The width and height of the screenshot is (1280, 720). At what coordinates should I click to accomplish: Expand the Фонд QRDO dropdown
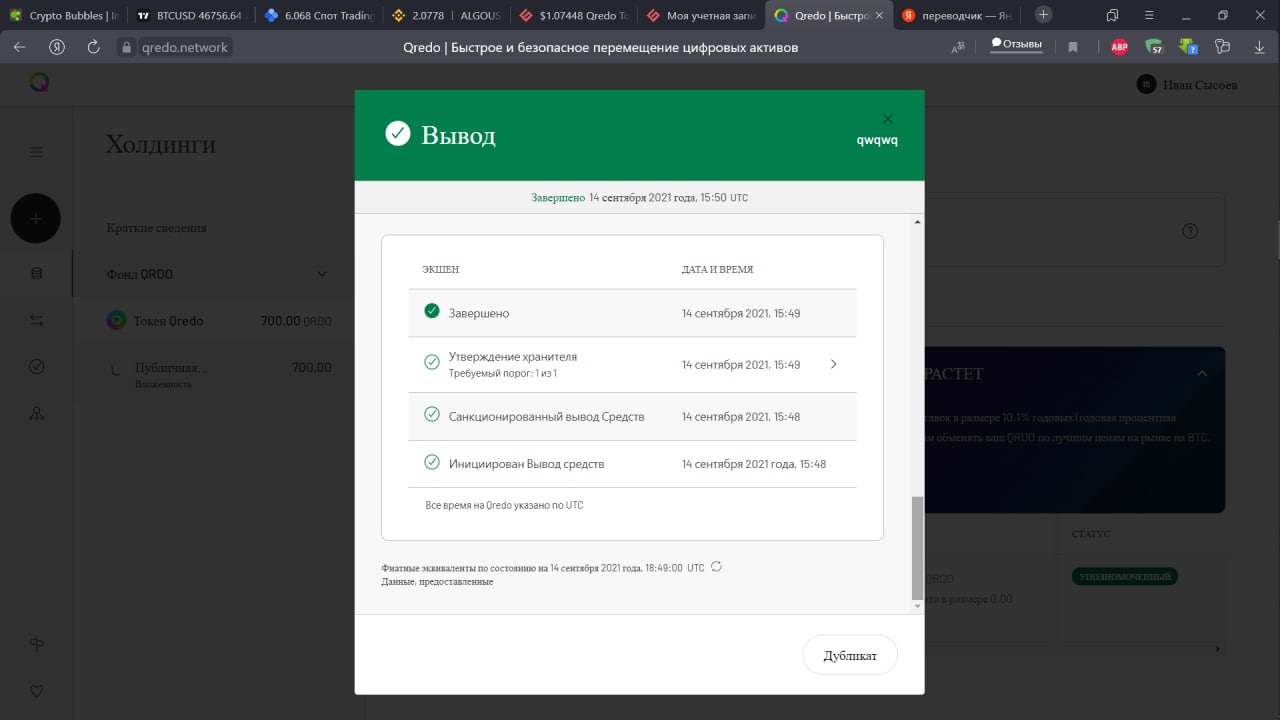[321, 274]
